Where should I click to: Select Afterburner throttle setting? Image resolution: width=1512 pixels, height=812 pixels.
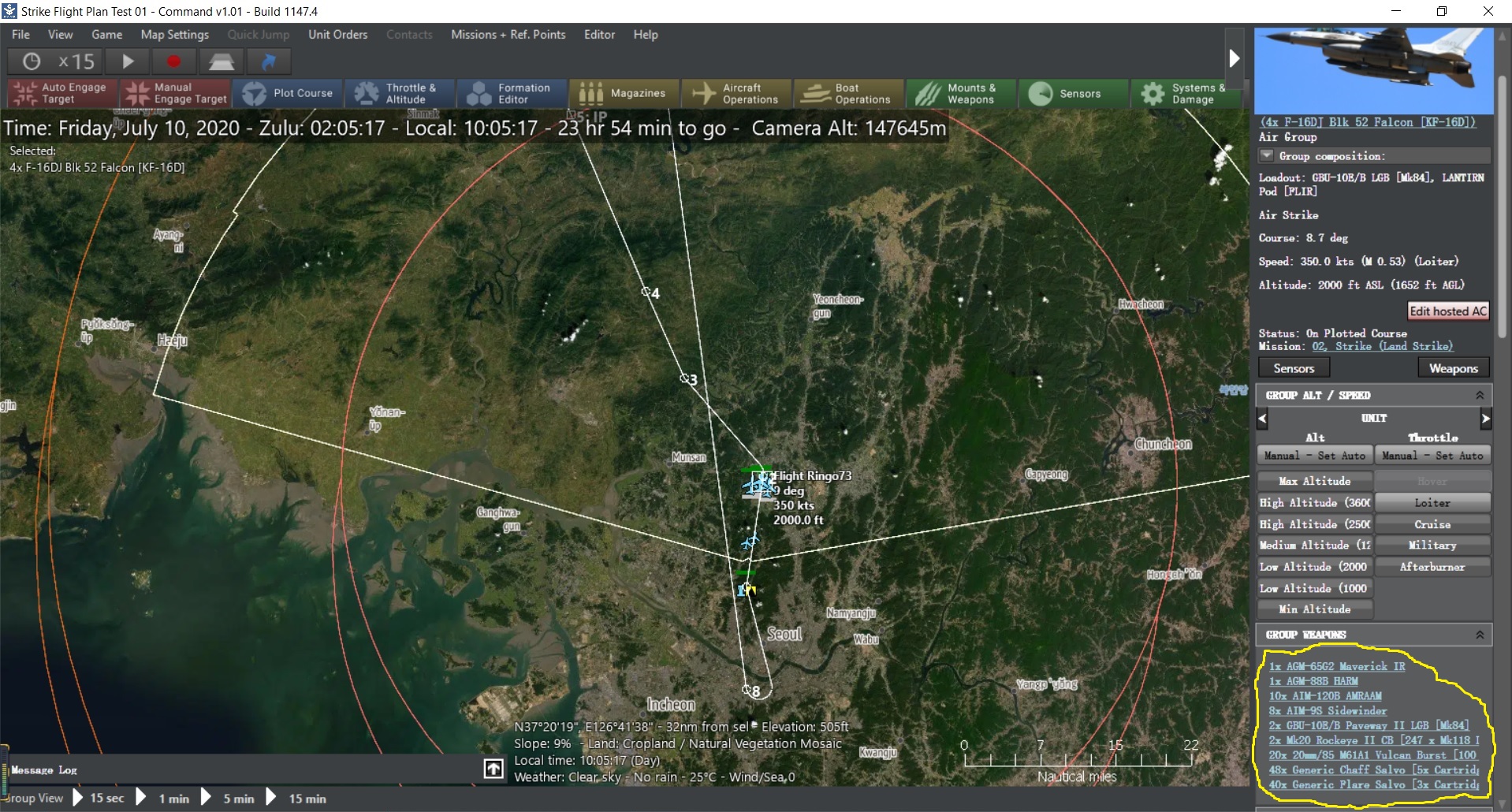(1432, 567)
